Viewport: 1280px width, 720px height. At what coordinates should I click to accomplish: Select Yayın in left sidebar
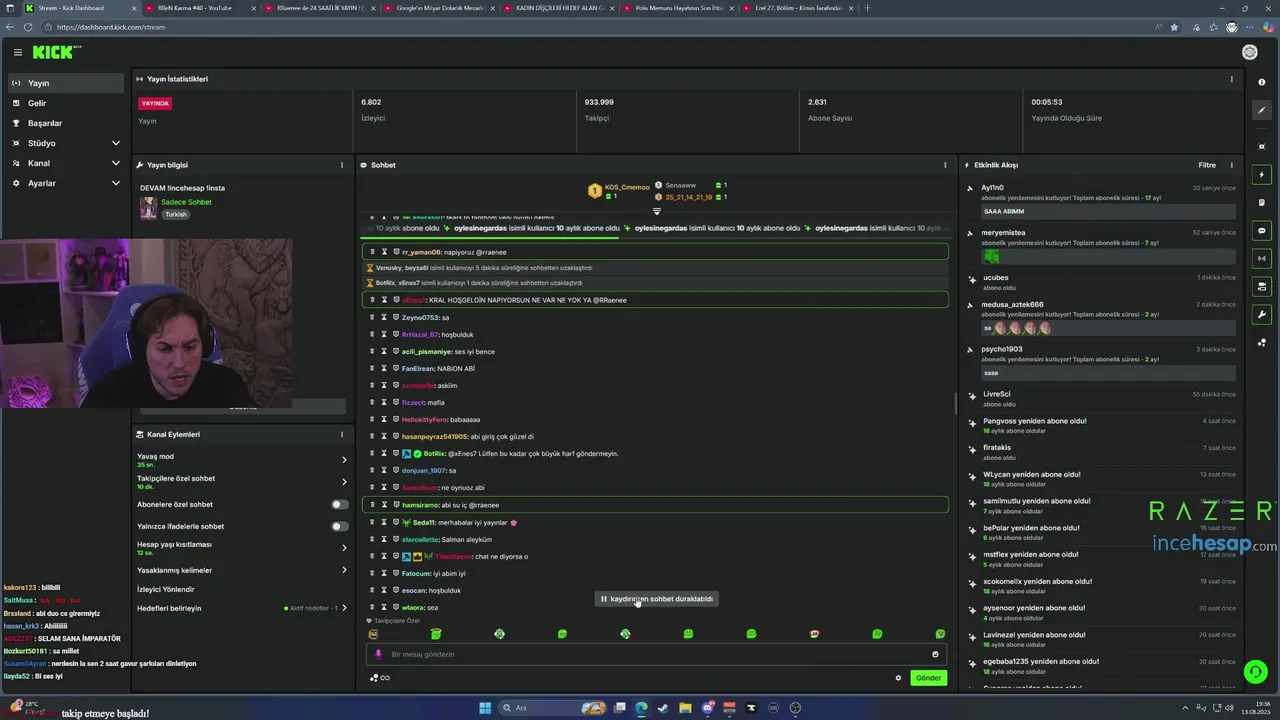click(x=66, y=83)
